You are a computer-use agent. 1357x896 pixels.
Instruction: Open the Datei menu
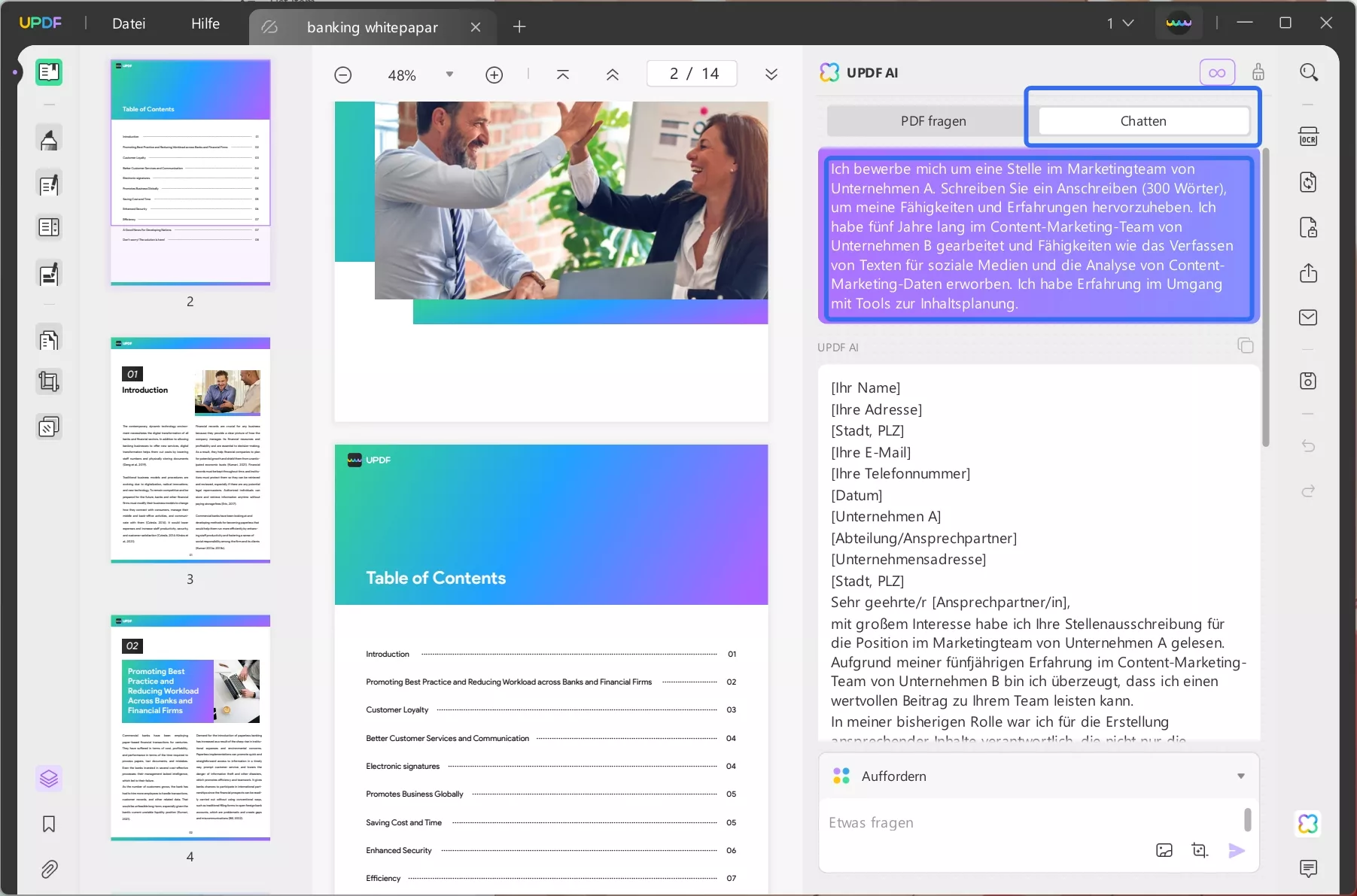click(129, 23)
